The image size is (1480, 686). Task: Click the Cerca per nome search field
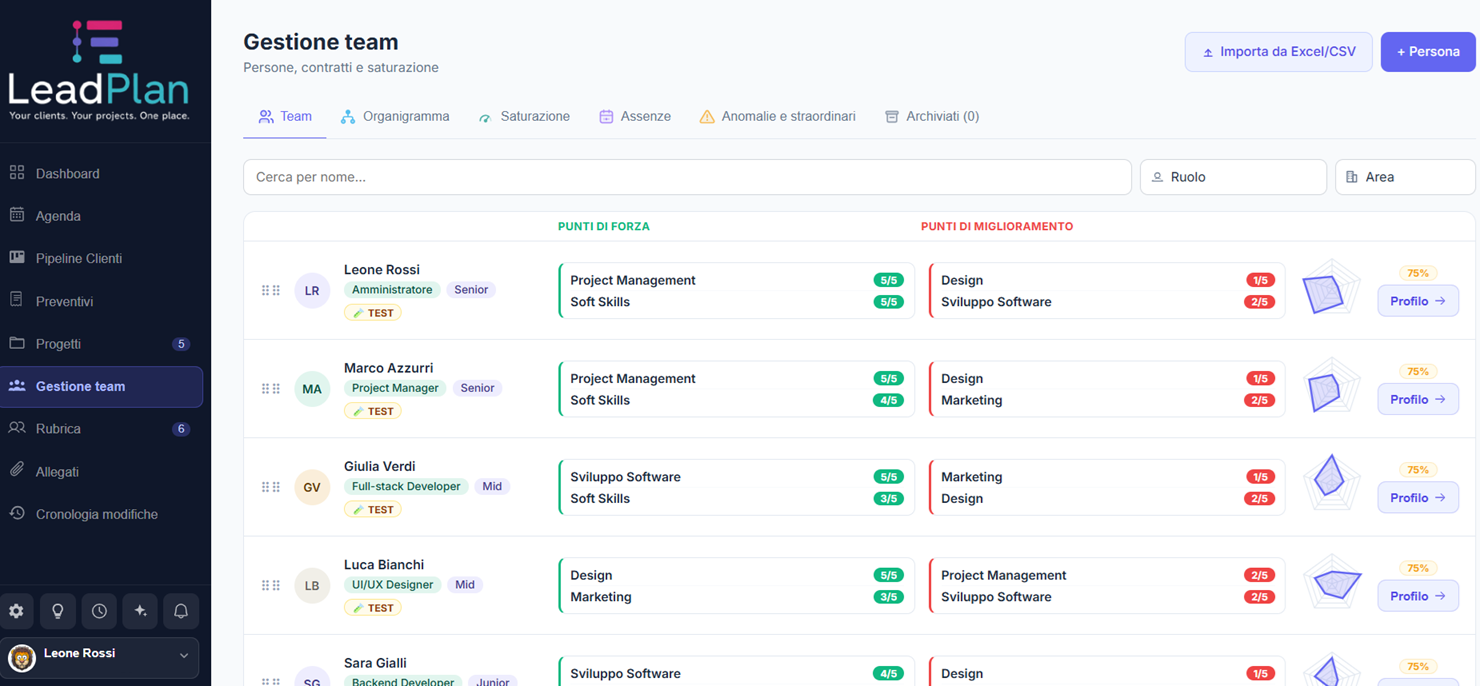coord(688,177)
